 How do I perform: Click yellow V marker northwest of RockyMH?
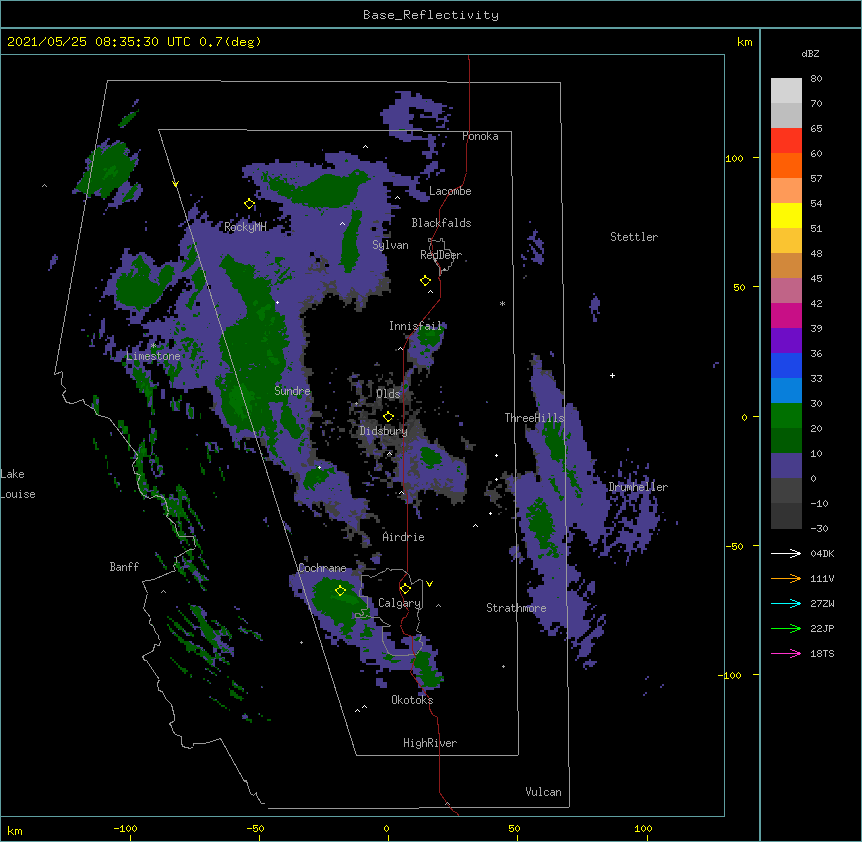pos(175,184)
